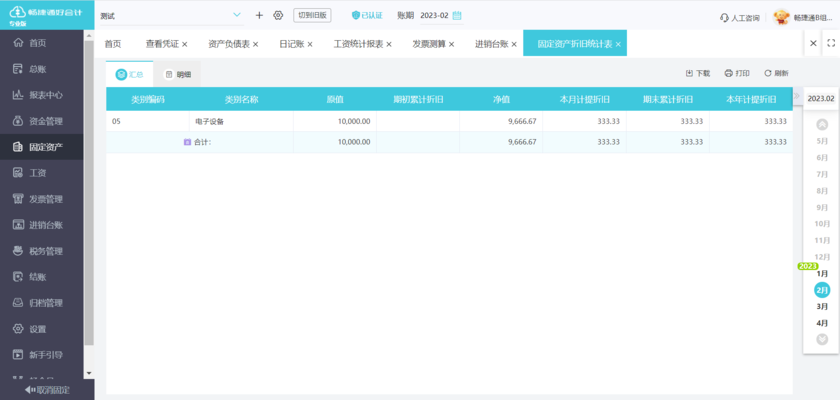Close the 固定资产折旧统计表 tab
The height and width of the screenshot is (400, 840).
click(619, 44)
